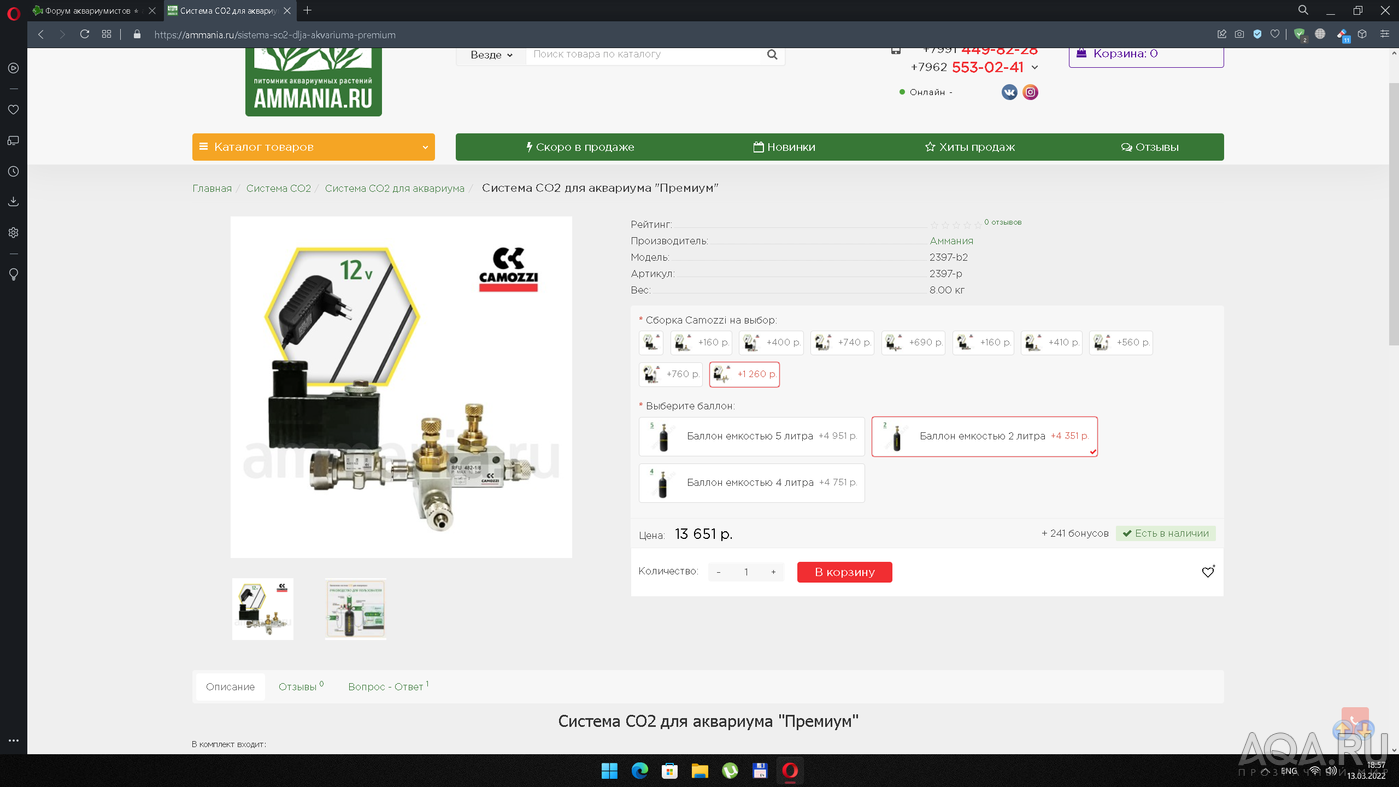
Task: Open the Описание tab
Action: [230, 687]
